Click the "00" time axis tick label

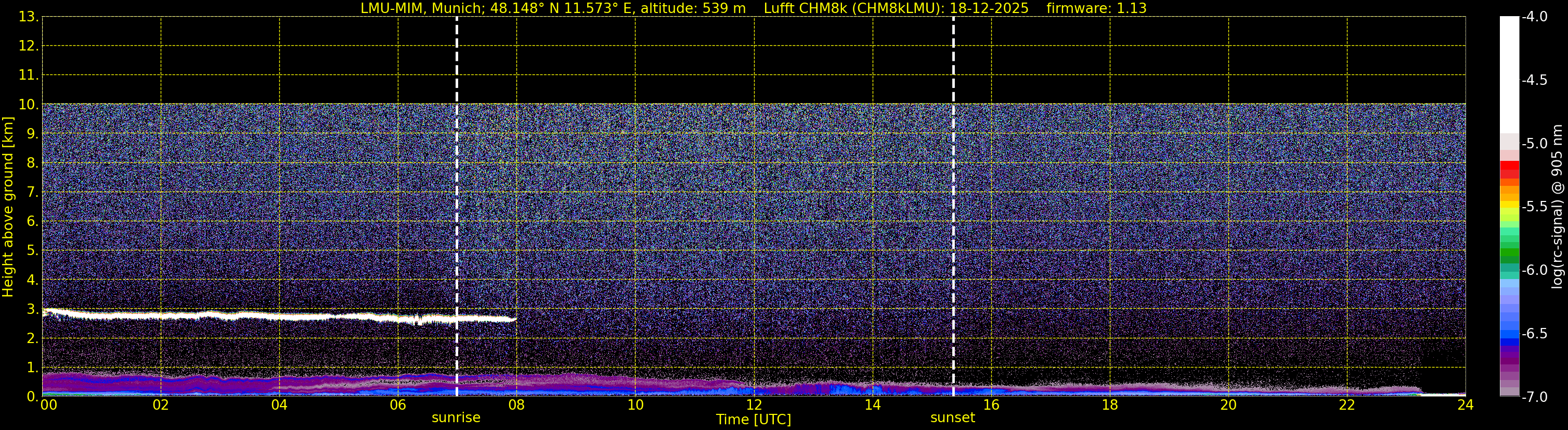[x=48, y=405]
